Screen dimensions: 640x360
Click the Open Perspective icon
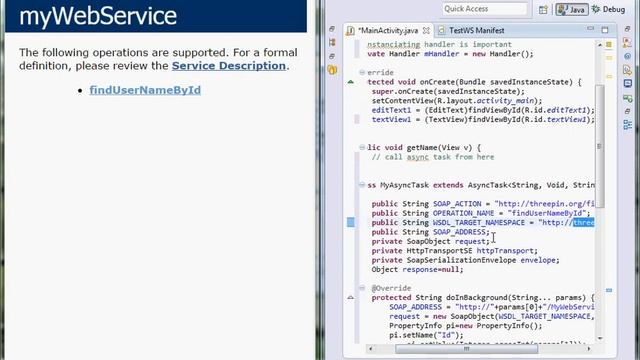point(543,9)
